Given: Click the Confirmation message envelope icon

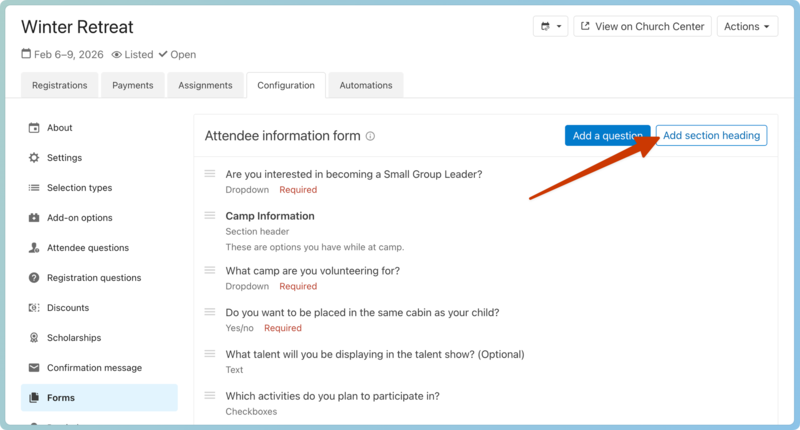Looking at the screenshot, I should coord(34,368).
